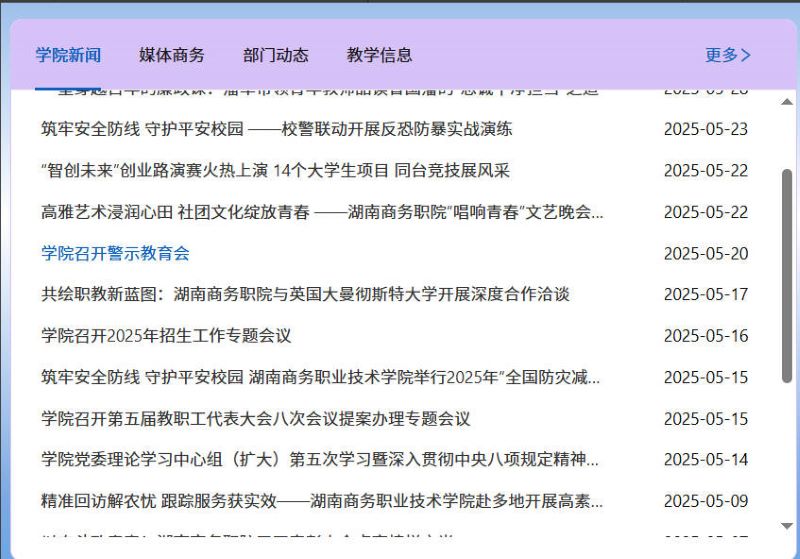Viewport: 800px width, 559px height.
Task: Click the vertical scrollbar thumb
Action: (x=787, y=275)
